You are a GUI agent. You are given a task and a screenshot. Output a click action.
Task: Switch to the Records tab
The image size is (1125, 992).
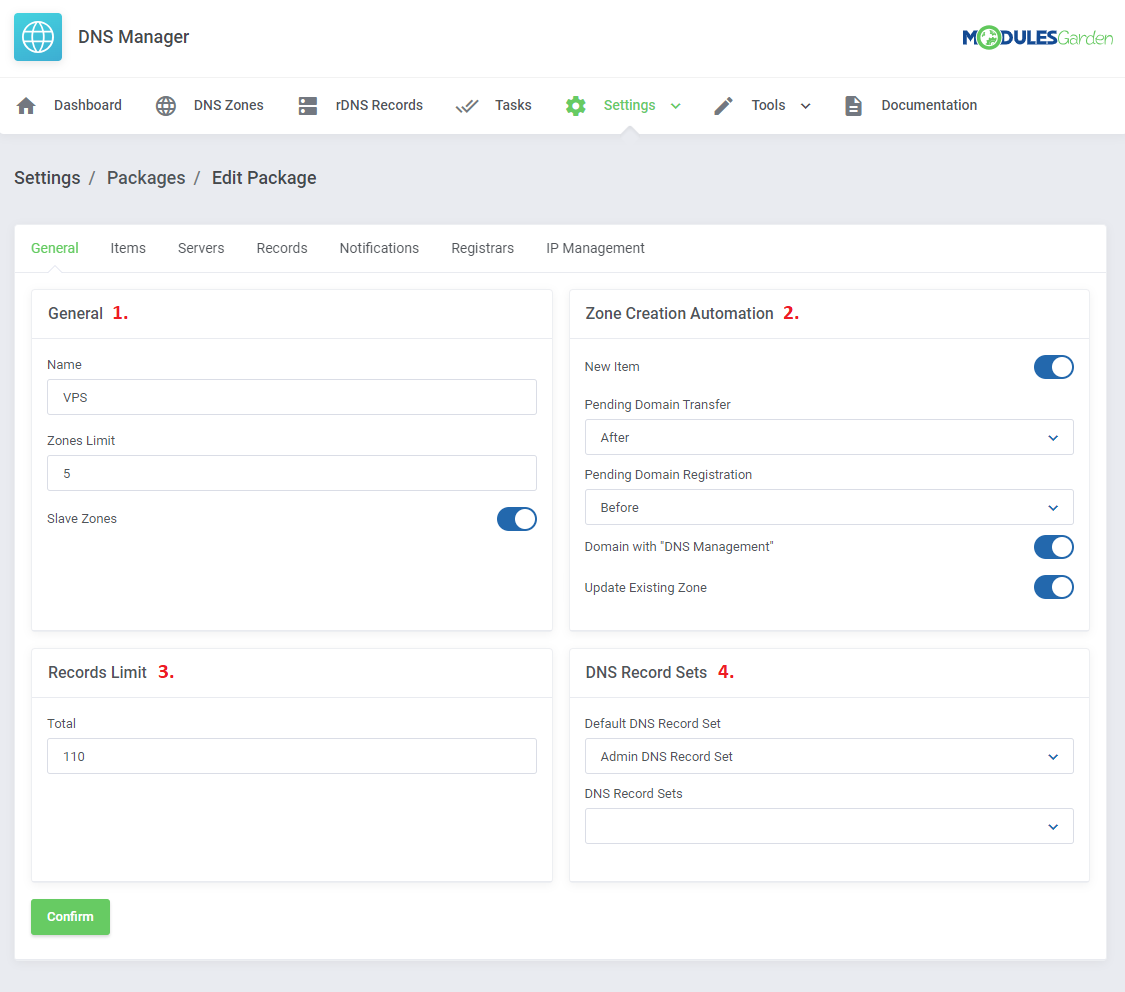point(282,248)
